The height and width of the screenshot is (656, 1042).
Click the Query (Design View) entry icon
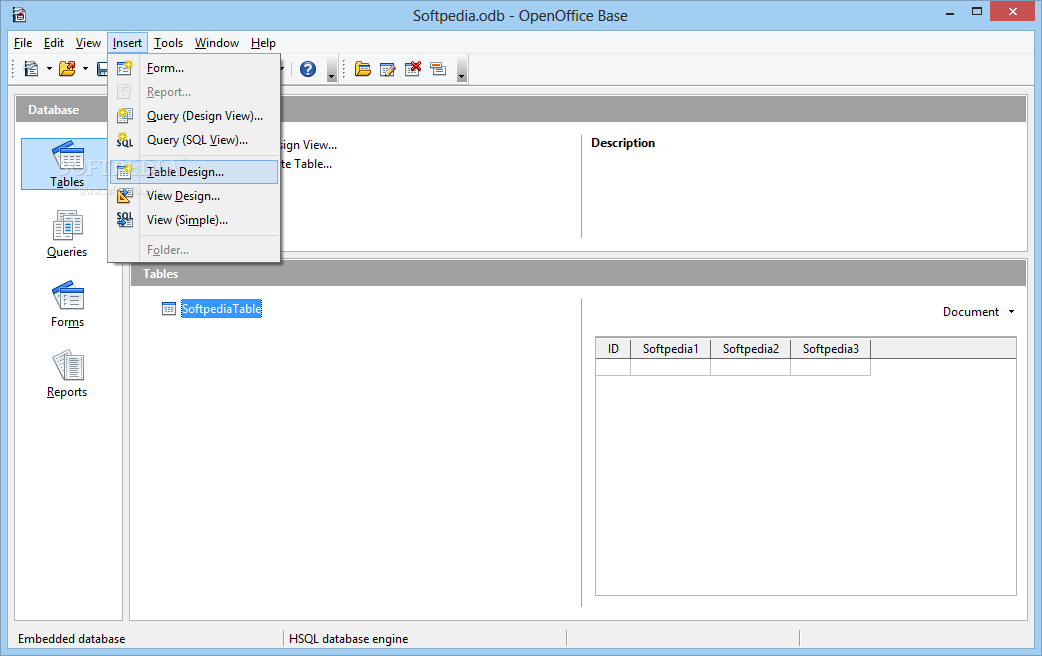(124, 116)
